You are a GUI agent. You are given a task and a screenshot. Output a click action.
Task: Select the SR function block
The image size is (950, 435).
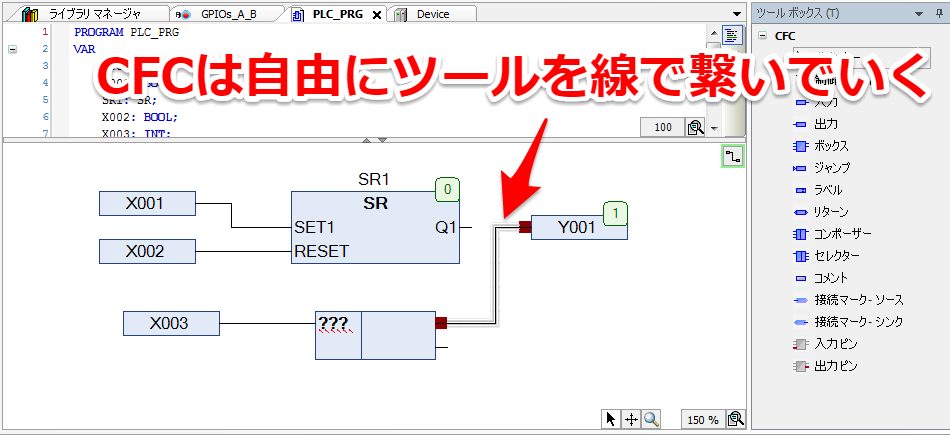tap(375, 226)
